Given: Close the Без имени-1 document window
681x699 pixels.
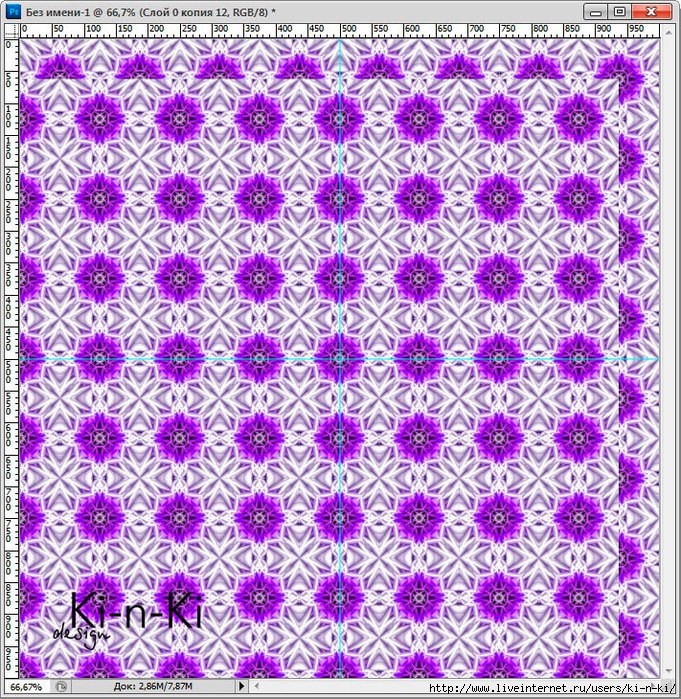Looking at the screenshot, I should click(652, 11).
